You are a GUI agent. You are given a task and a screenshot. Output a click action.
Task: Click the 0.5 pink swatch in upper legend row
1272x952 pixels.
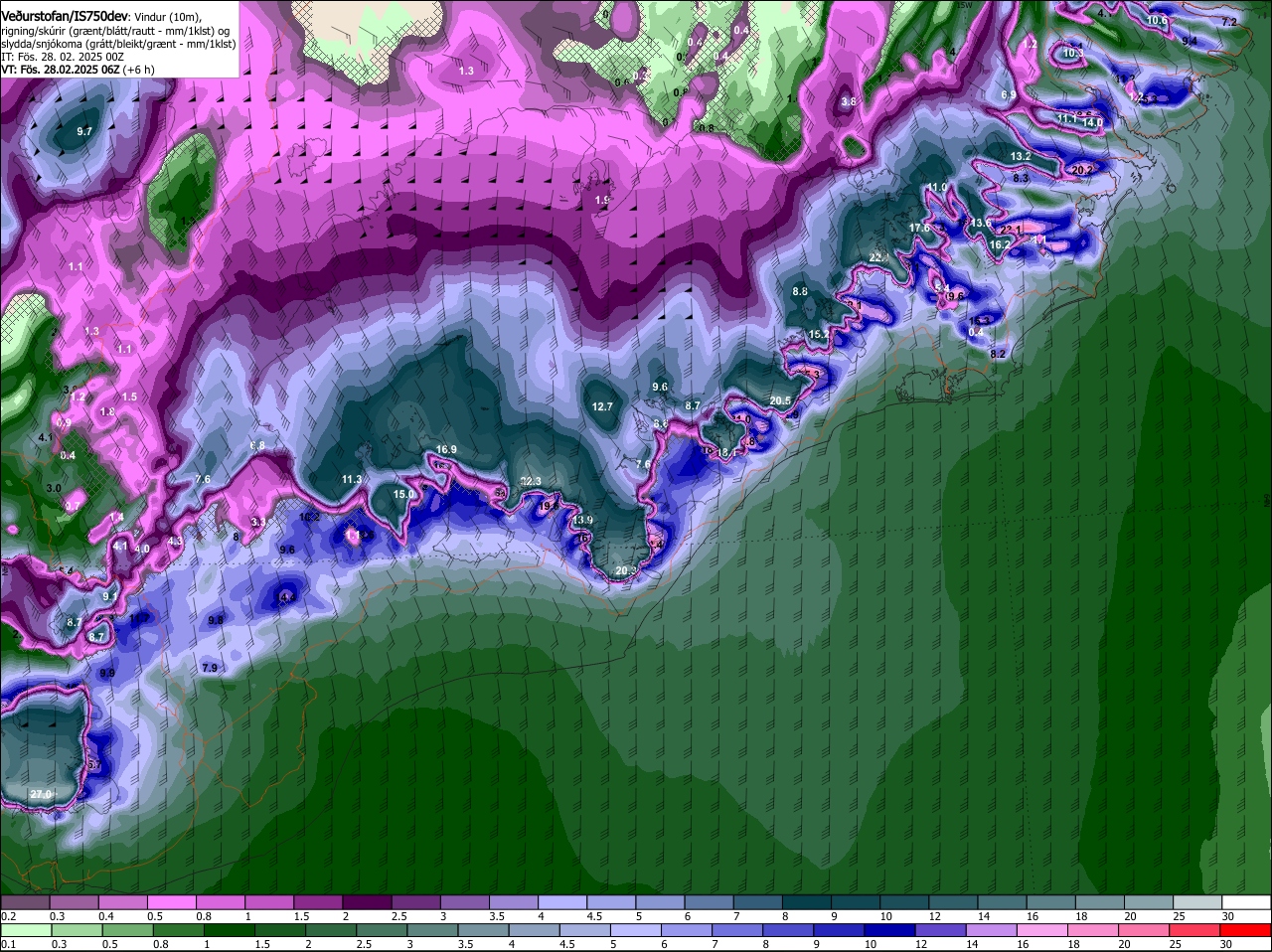click(x=172, y=902)
